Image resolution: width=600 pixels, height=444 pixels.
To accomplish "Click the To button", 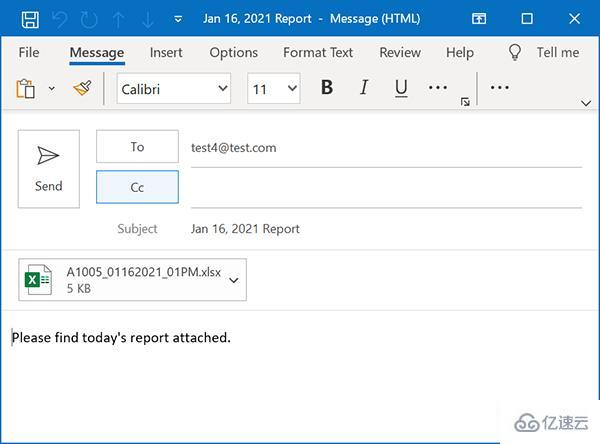I will 137,146.
